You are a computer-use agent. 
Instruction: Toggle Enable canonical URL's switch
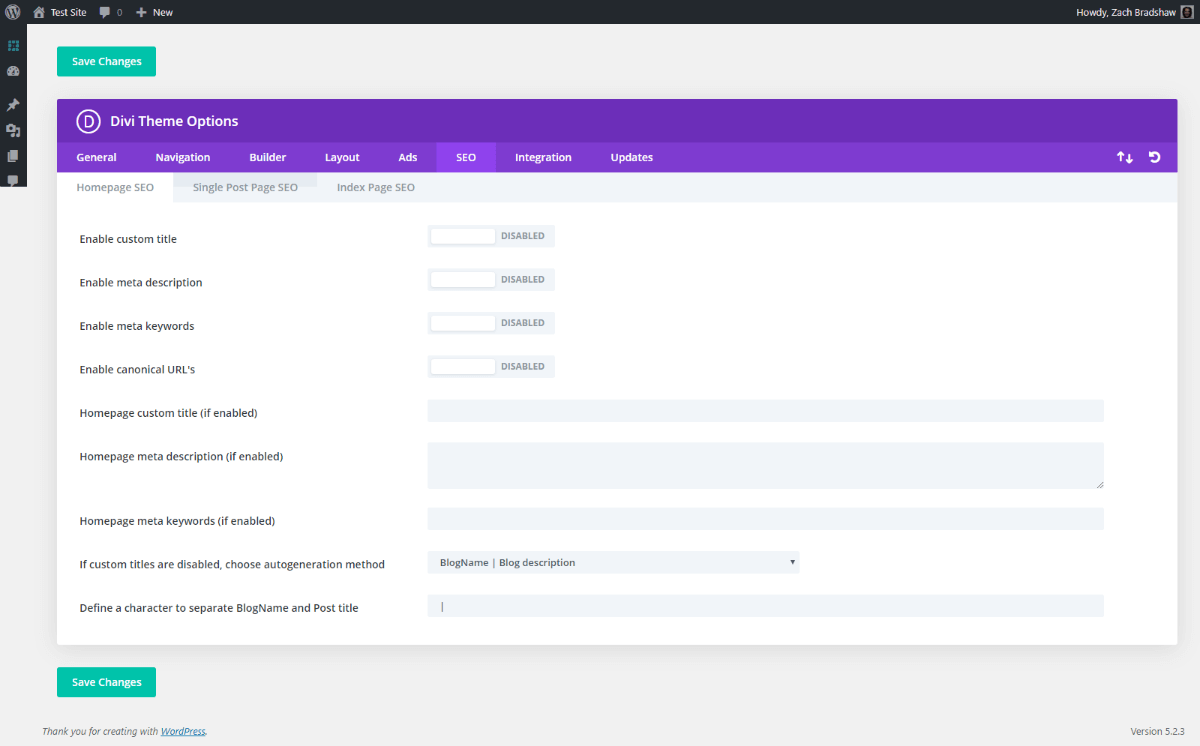pos(491,366)
